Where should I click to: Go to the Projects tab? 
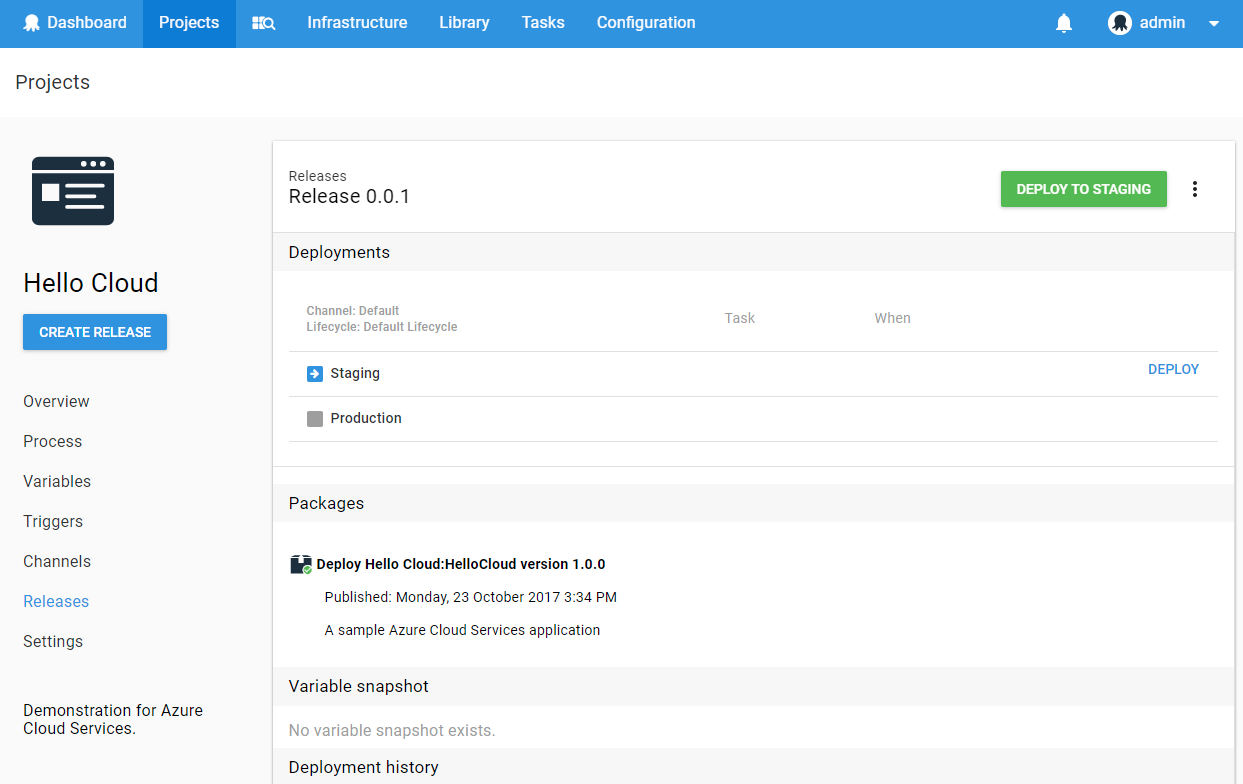coord(189,23)
